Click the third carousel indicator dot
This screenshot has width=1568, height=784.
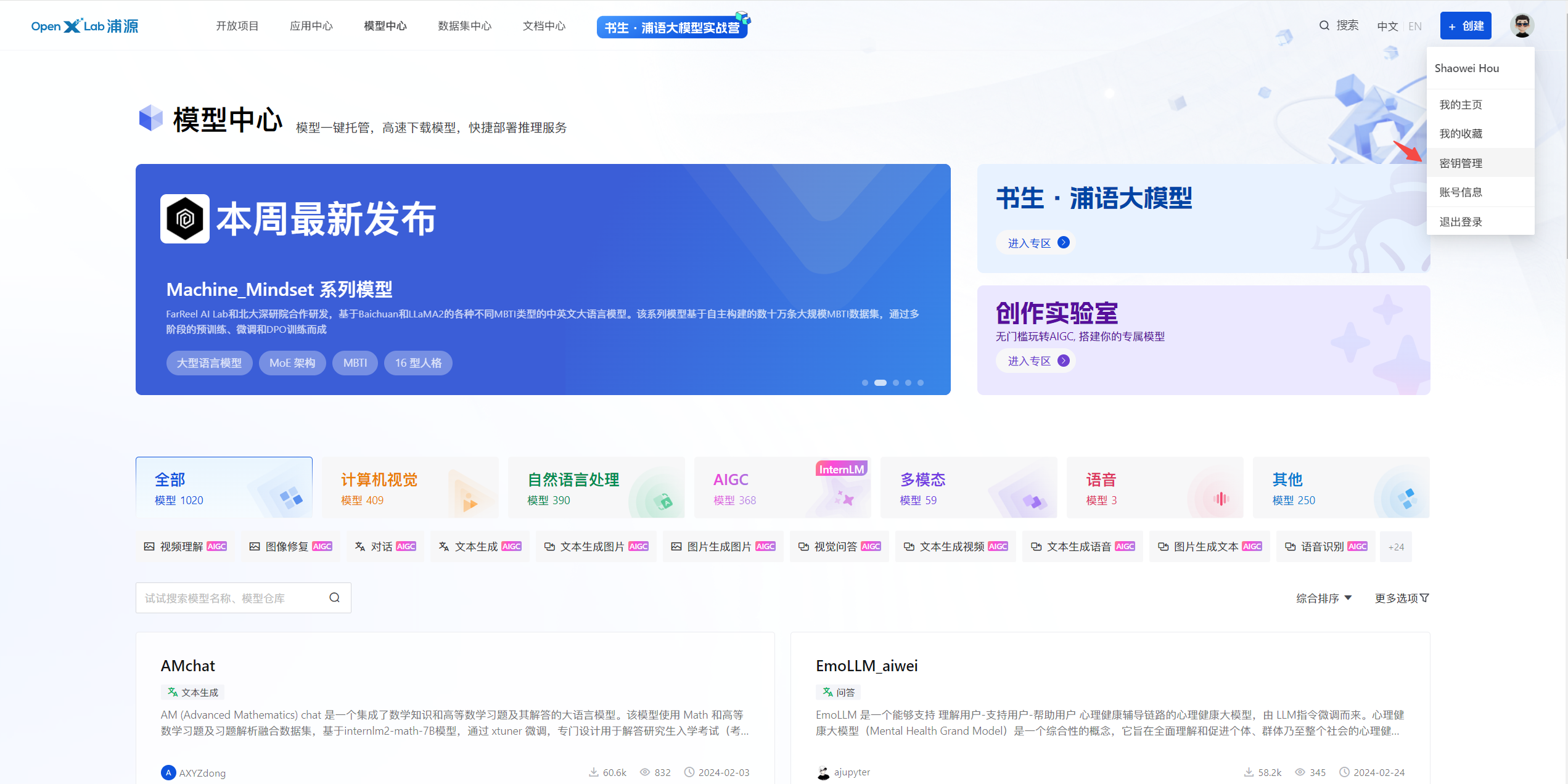click(x=896, y=383)
